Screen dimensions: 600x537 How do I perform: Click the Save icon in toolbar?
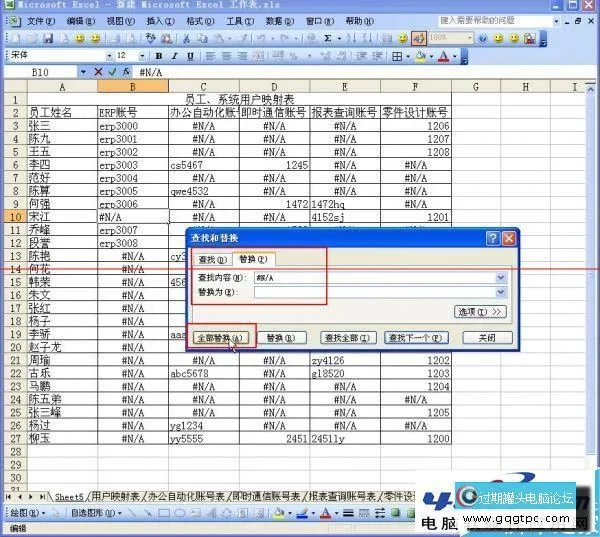click(x=48, y=38)
